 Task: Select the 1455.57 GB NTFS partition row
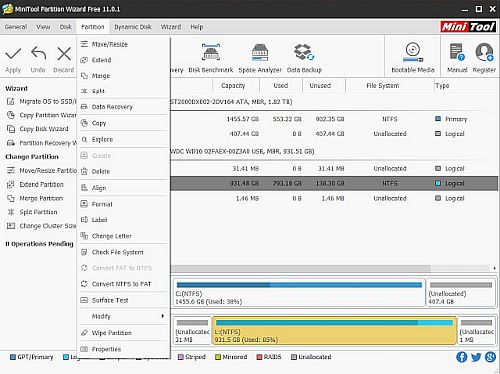coord(334,119)
